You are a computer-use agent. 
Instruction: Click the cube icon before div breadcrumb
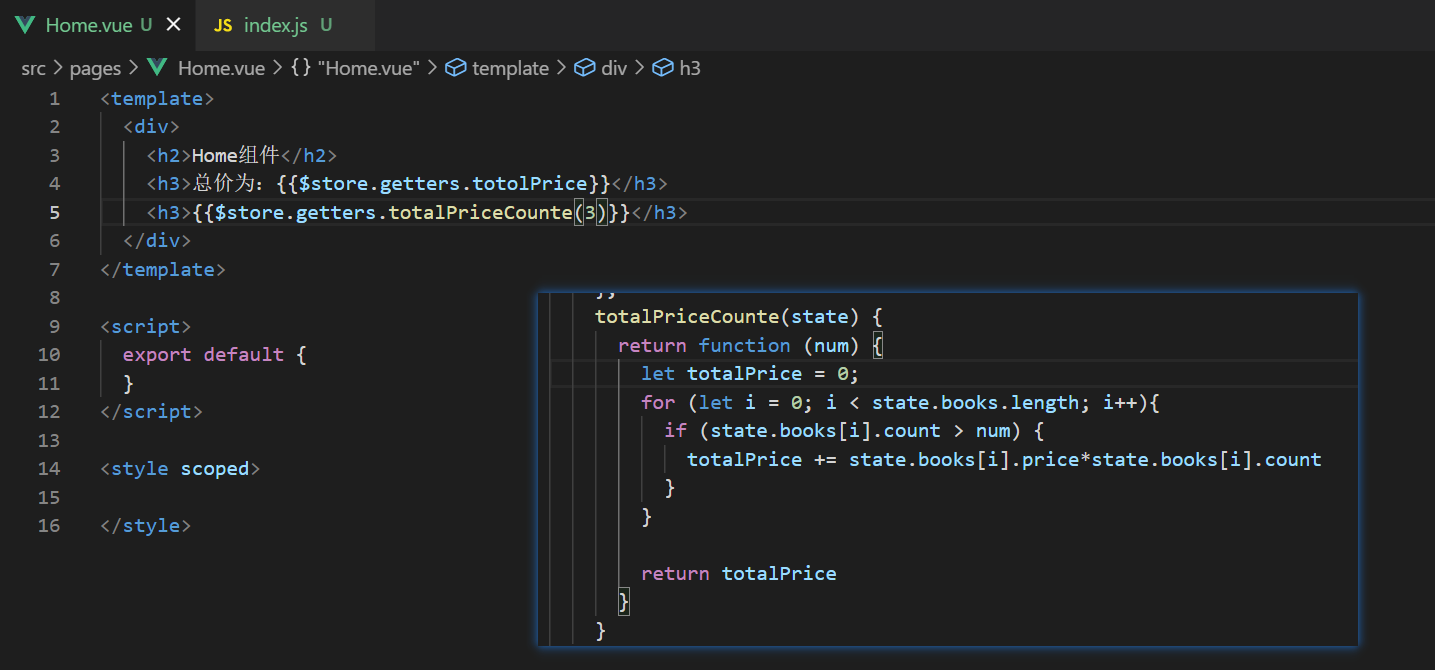click(586, 68)
